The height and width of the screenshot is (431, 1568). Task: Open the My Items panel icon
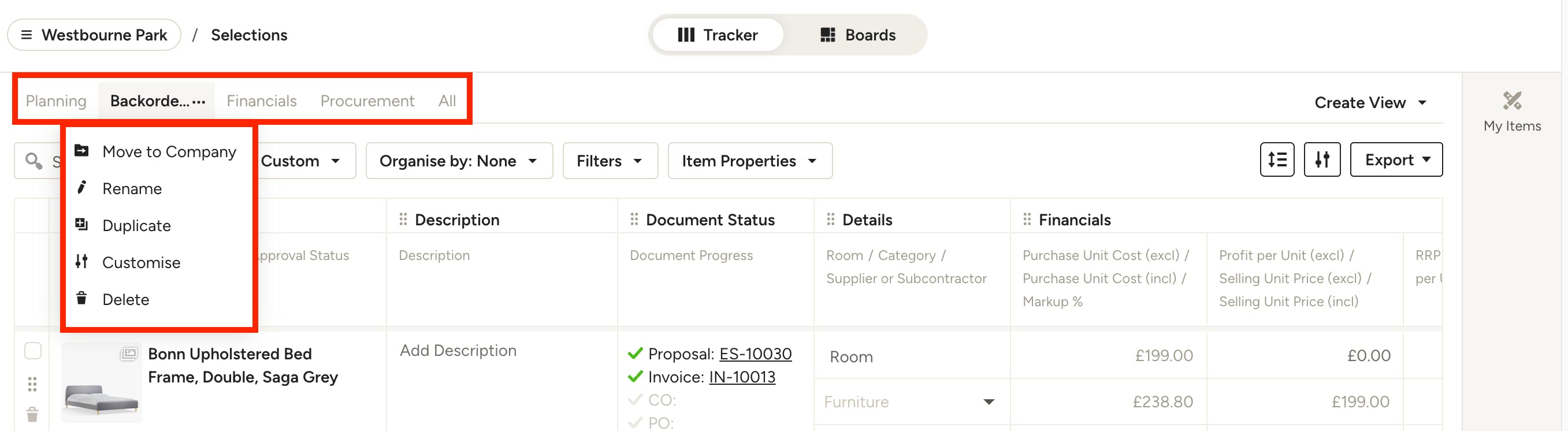click(1511, 101)
